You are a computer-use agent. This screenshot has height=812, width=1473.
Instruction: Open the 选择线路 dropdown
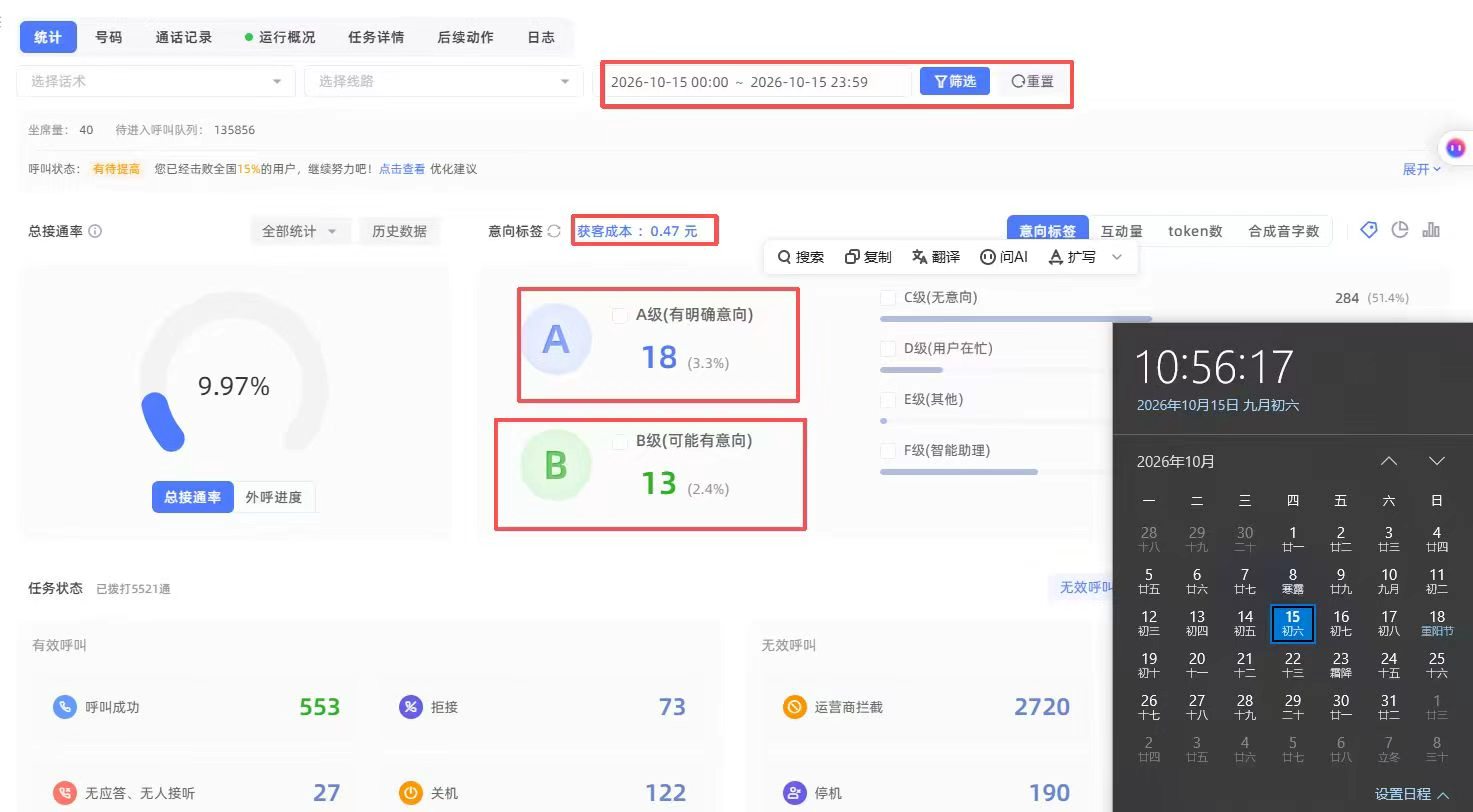pos(444,81)
